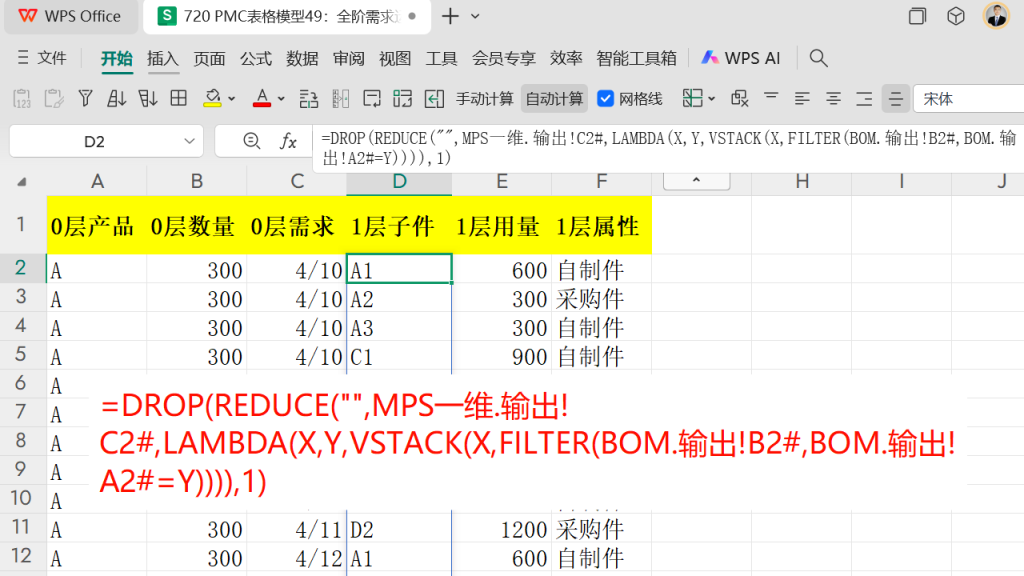
Task: Click the green left-arrow panel icon
Action: coord(434,99)
